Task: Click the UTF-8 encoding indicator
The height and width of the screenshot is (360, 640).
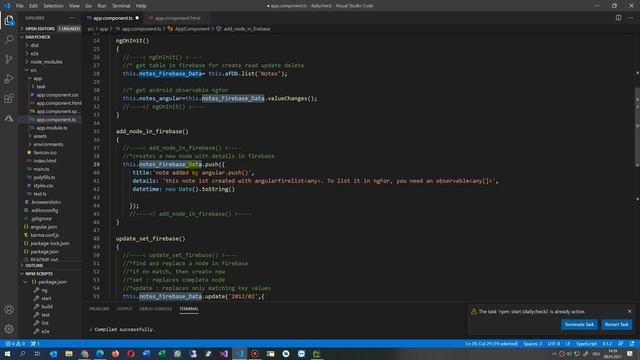Action: click(553, 344)
